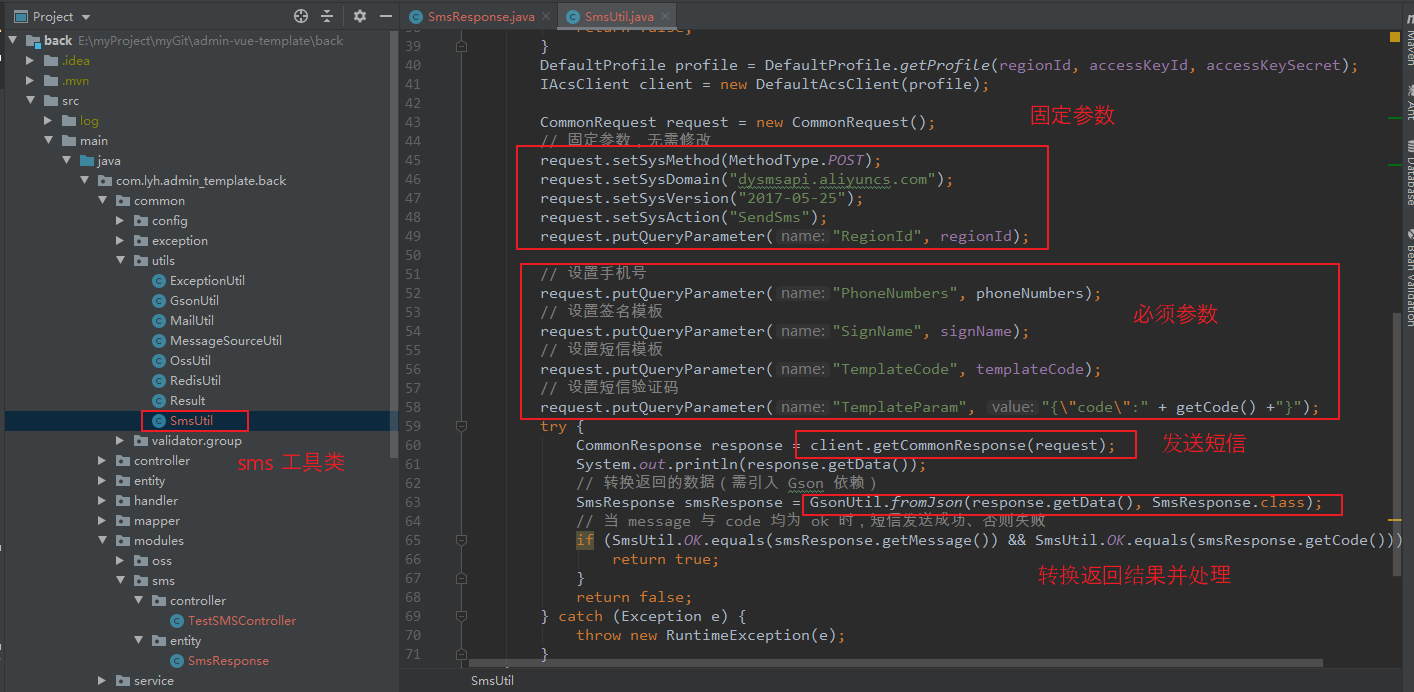Open the MailUtil class
This screenshot has width=1414, height=692.
[x=192, y=321]
